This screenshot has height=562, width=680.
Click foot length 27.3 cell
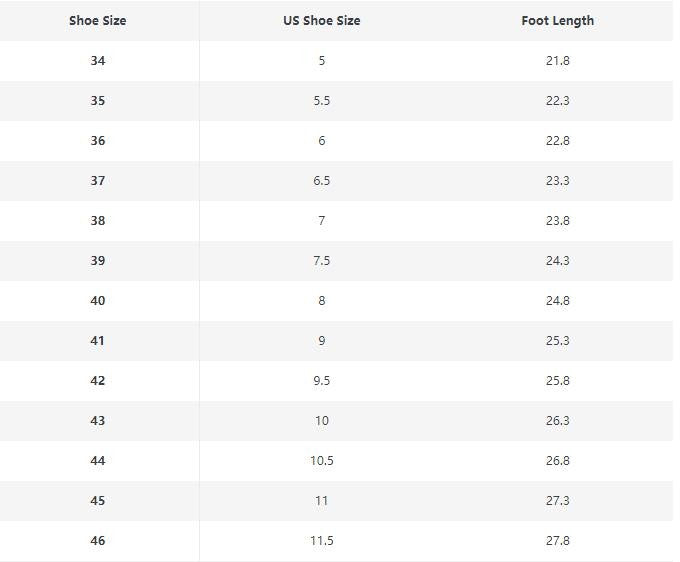point(558,501)
